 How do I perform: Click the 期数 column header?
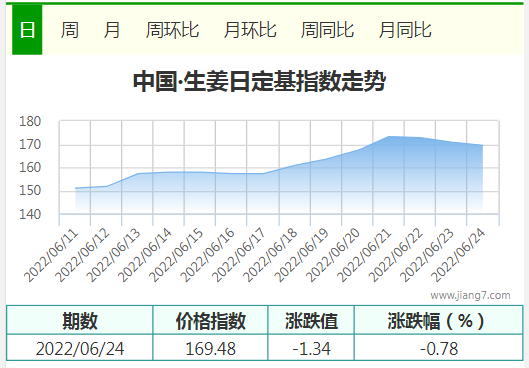pyautogui.click(x=80, y=320)
